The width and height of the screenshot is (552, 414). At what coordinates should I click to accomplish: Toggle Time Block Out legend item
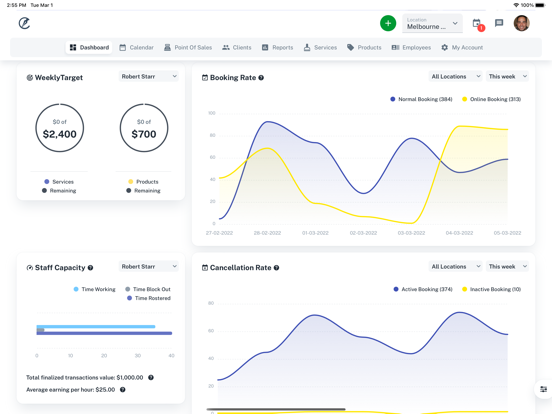[x=148, y=289]
